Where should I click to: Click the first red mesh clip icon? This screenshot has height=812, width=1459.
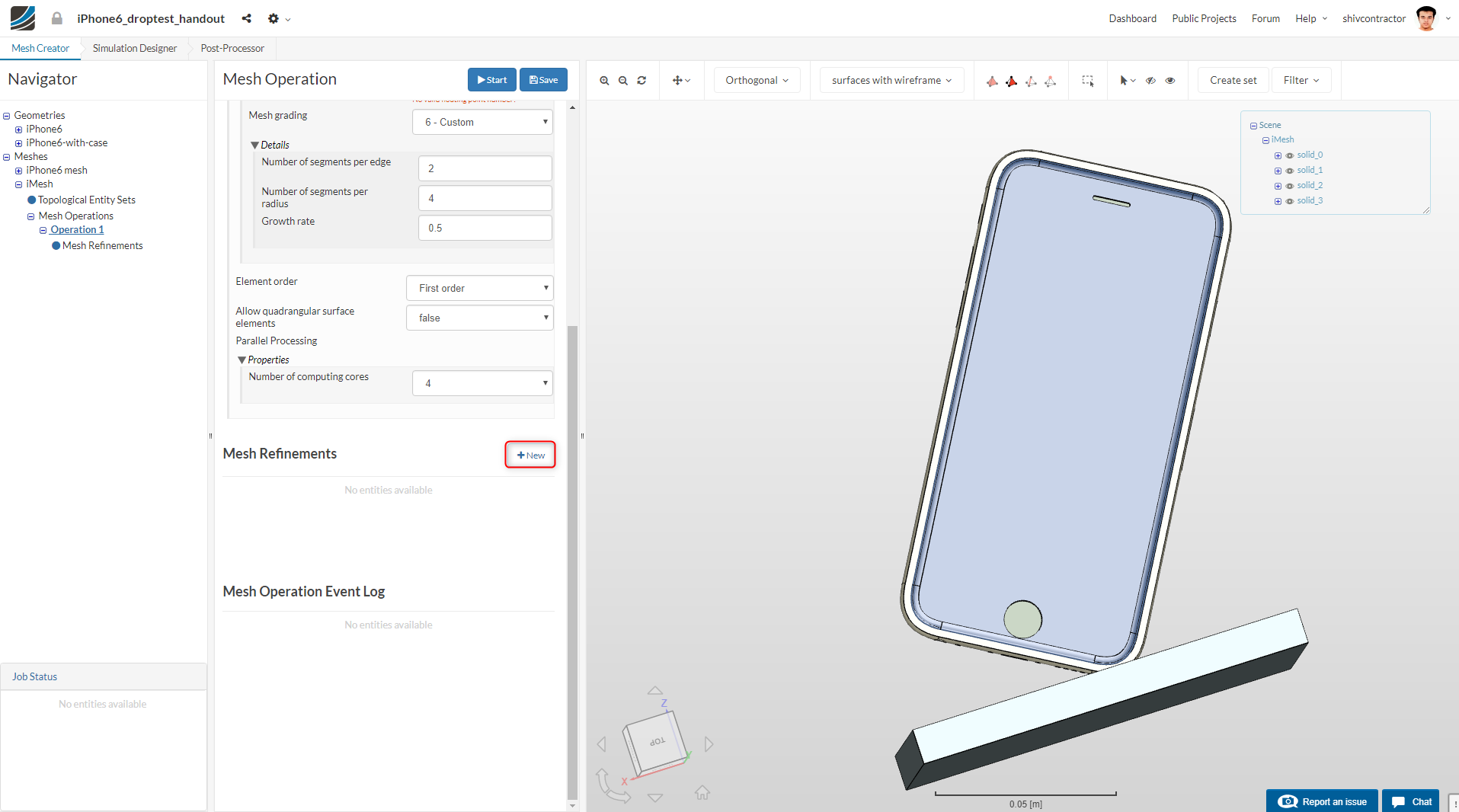point(993,81)
